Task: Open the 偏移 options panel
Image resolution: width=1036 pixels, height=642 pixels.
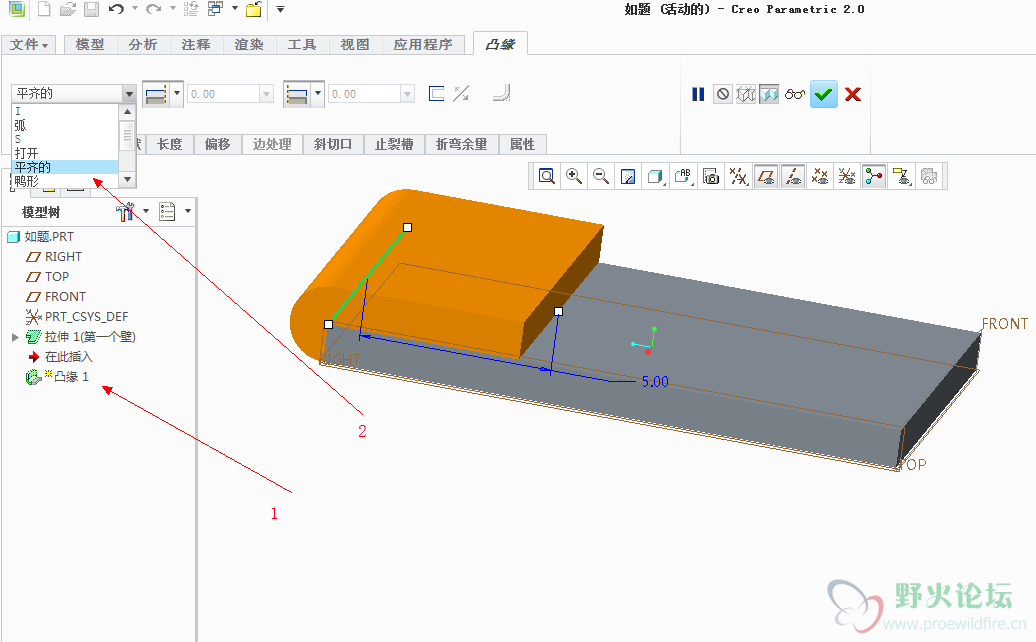Action: pyautogui.click(x=217, y=144)
